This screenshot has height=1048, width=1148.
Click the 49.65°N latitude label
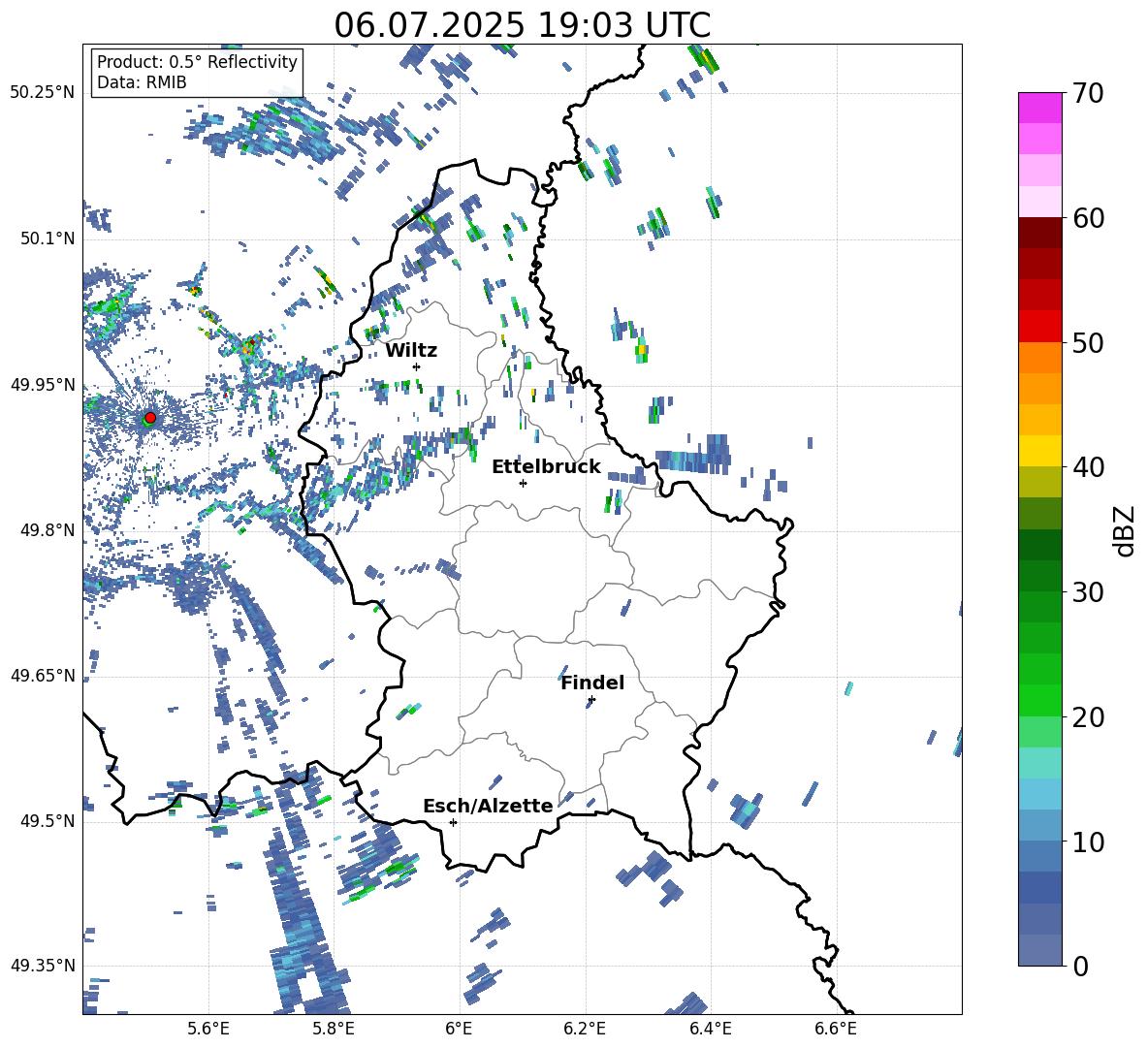[43, 675]
